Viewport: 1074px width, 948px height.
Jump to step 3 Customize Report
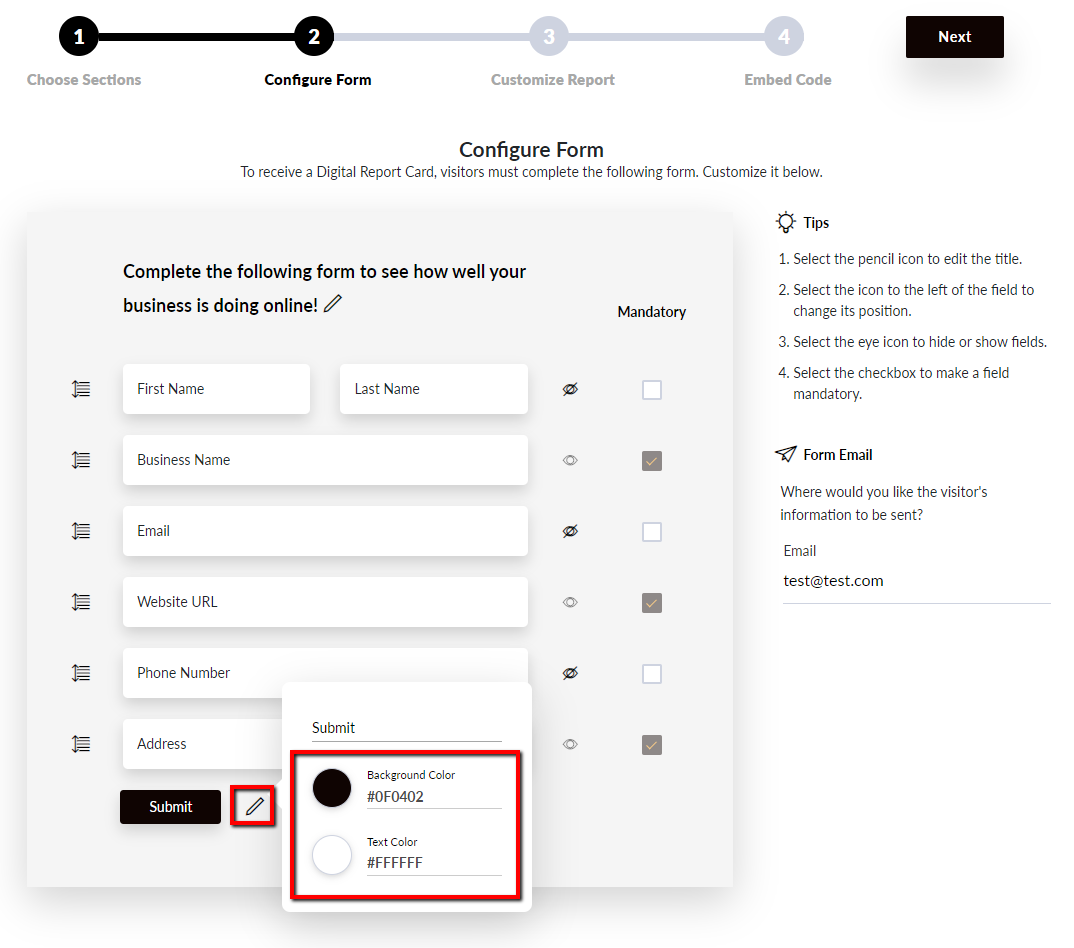[x=549, y=36]
